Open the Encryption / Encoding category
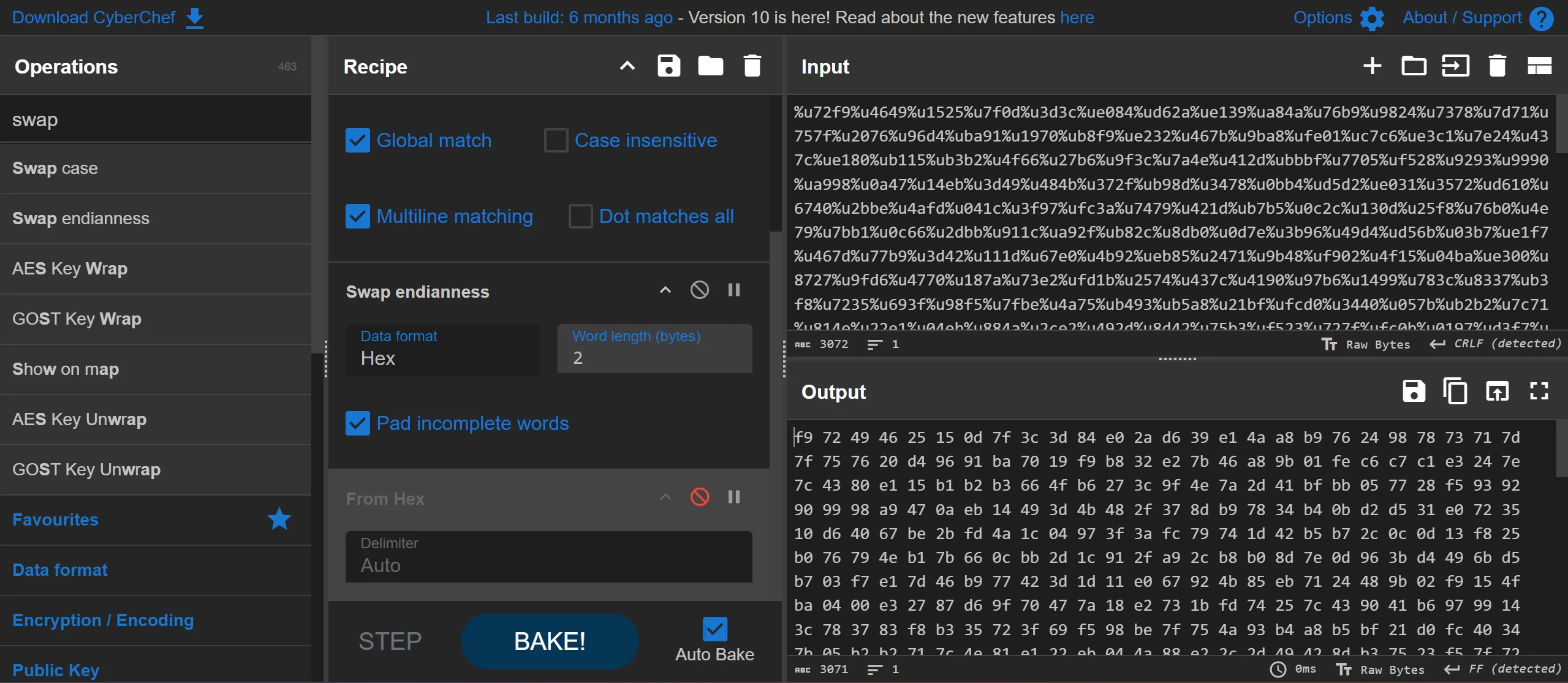The height and width of the screenshot is (683, 1568). 103,620
